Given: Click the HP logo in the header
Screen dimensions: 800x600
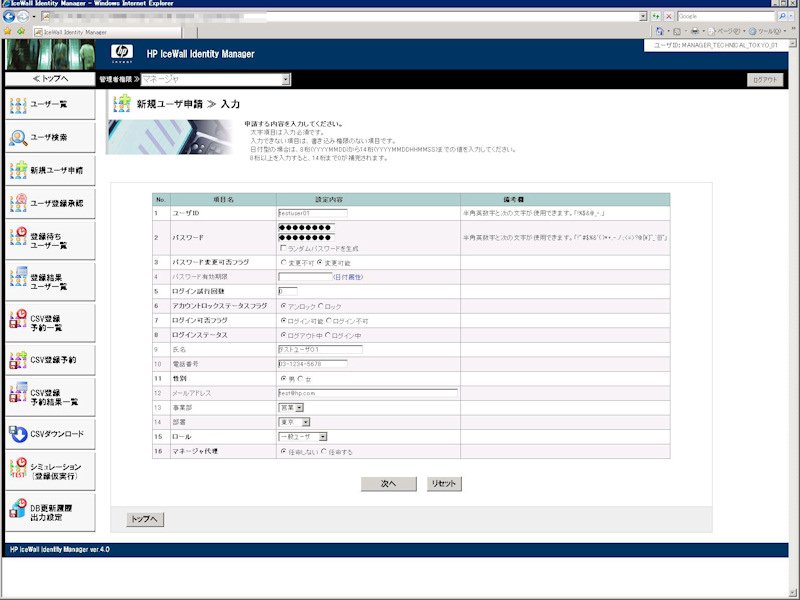Looking at the screenshot, I should 122,53.
